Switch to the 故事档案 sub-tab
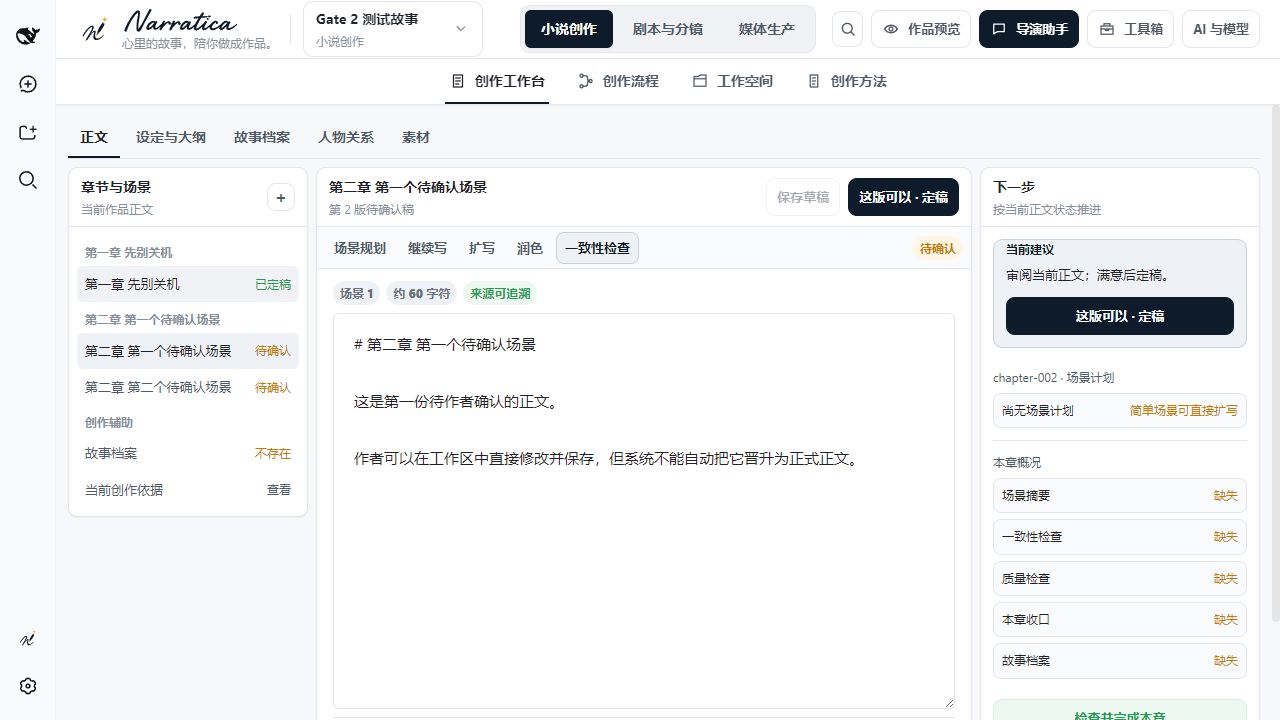 262,137
